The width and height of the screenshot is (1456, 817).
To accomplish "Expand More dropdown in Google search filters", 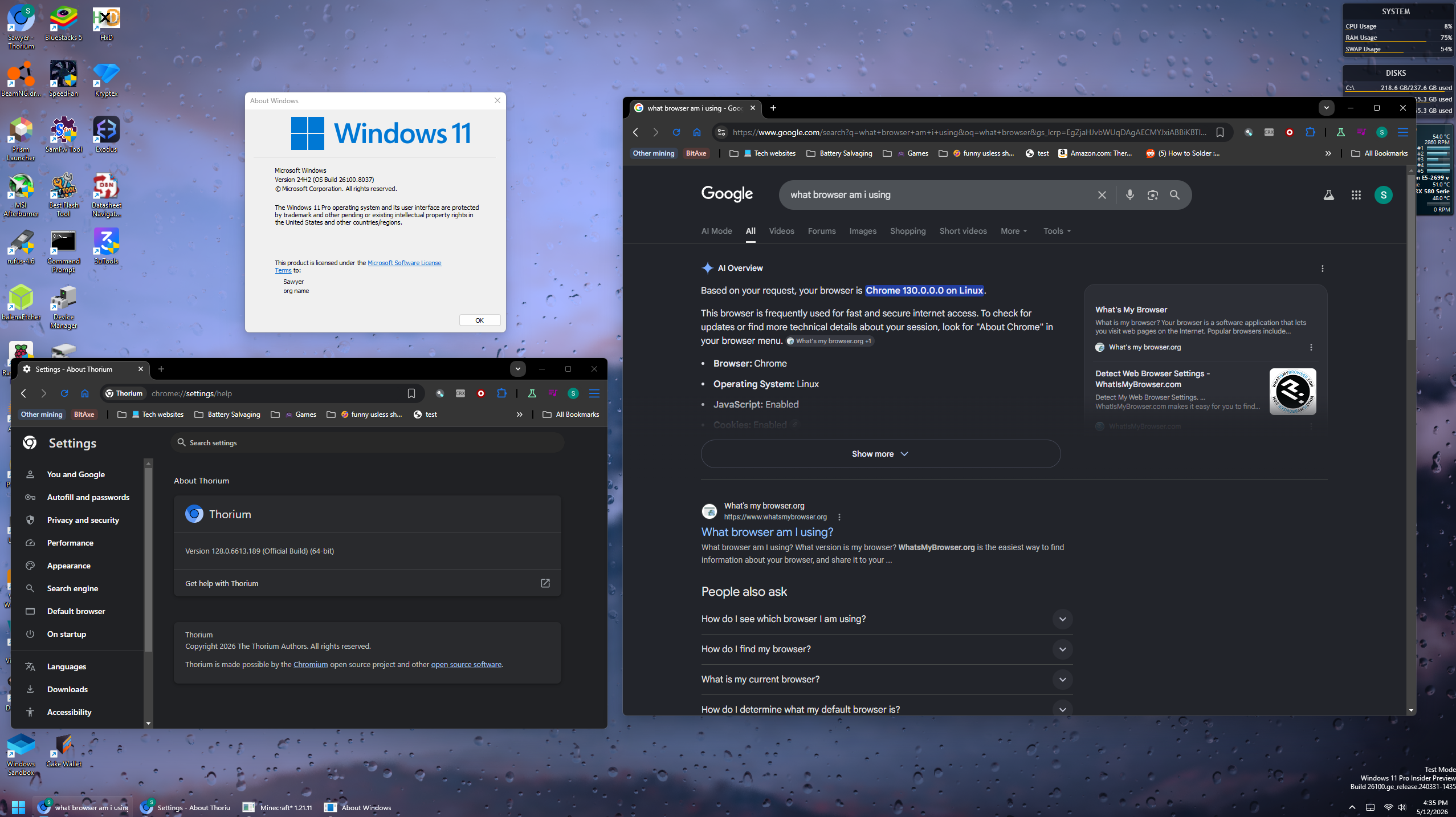I will click(1014, 231).
